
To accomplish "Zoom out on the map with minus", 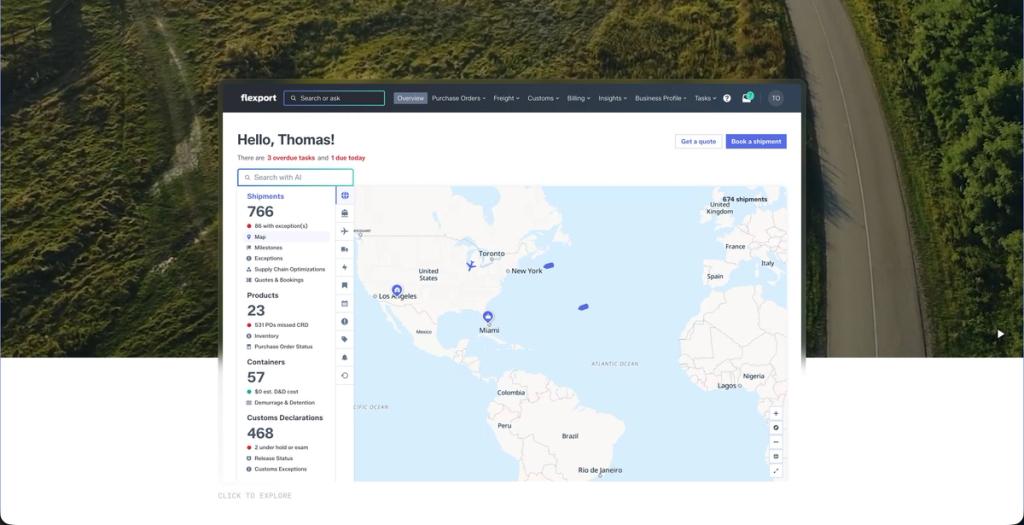I will [x=776, y=442].
